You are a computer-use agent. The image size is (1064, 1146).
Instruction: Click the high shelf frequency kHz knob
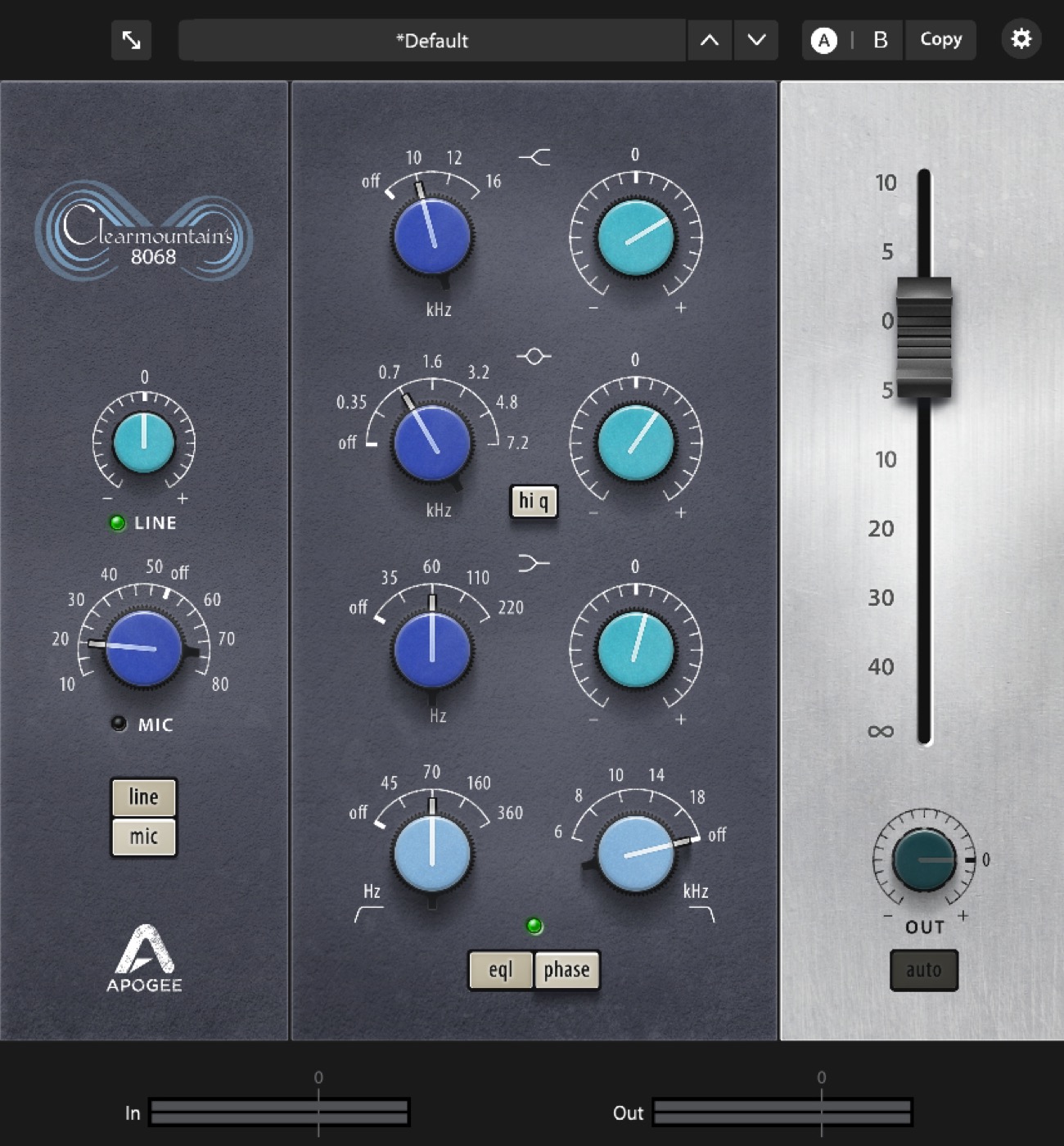pyautogui.click(x=432, y=237)
